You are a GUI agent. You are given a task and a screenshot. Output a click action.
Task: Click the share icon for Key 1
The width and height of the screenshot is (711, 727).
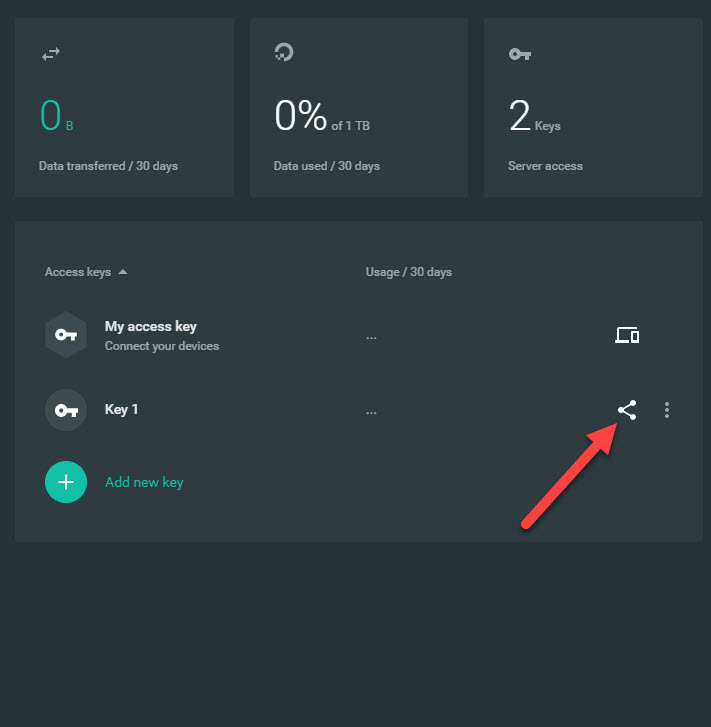pos(627,410)
